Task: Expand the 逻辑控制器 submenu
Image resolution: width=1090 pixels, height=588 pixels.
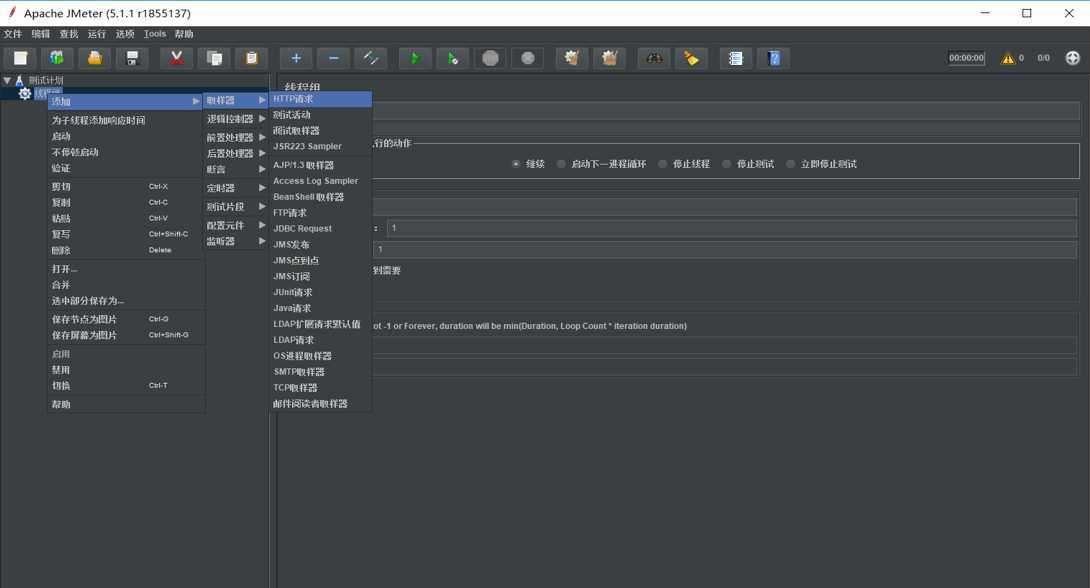Action: point(236,119)
